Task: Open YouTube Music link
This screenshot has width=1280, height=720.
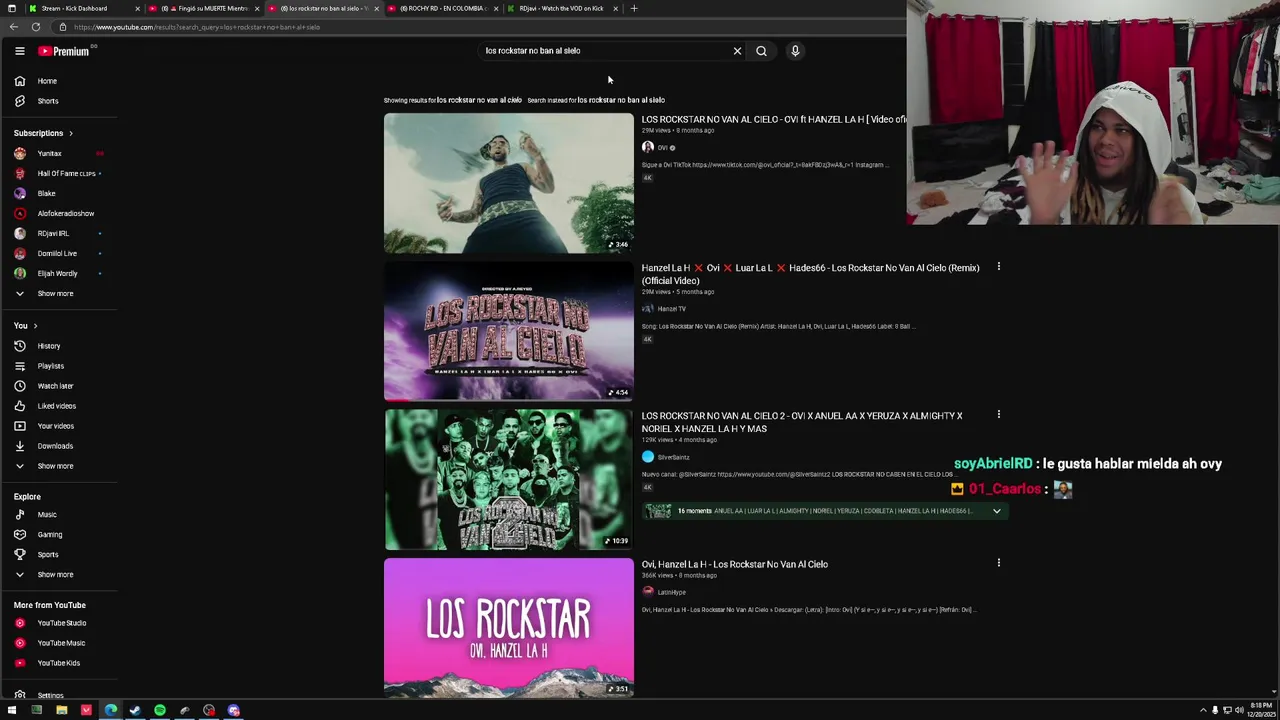Action: [60, 643]
